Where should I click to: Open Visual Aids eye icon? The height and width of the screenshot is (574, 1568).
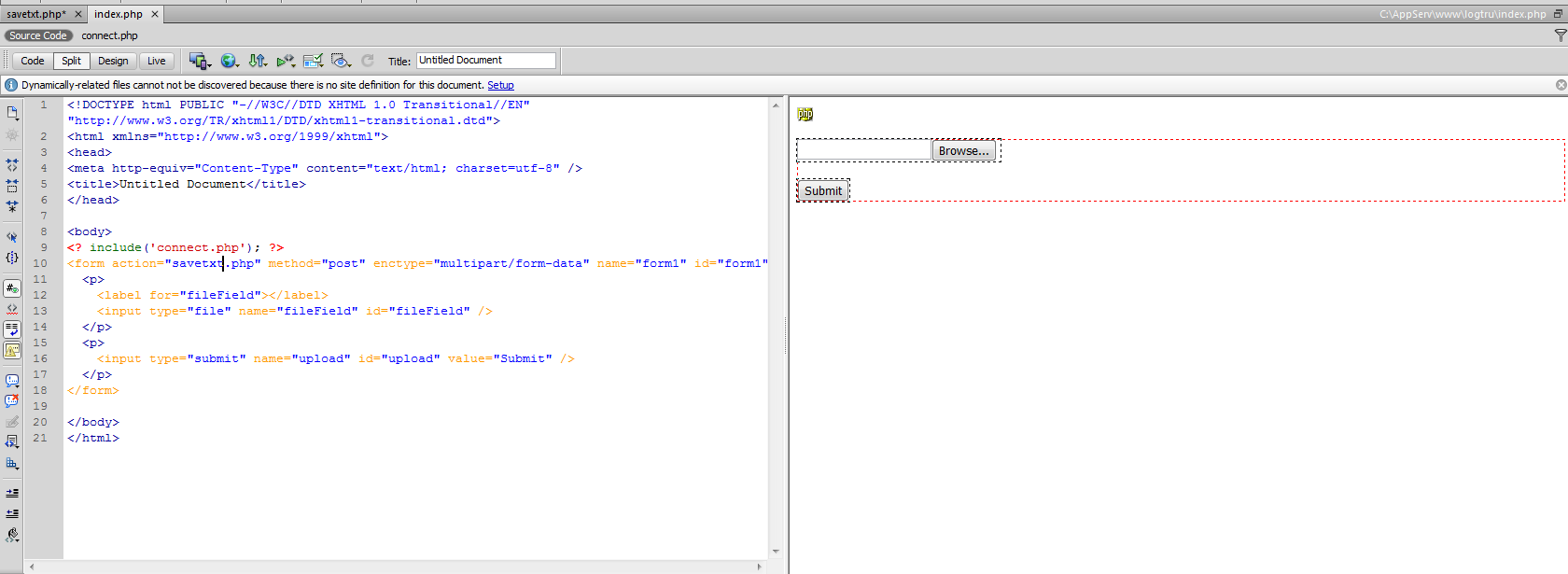(x=341, y=61)
